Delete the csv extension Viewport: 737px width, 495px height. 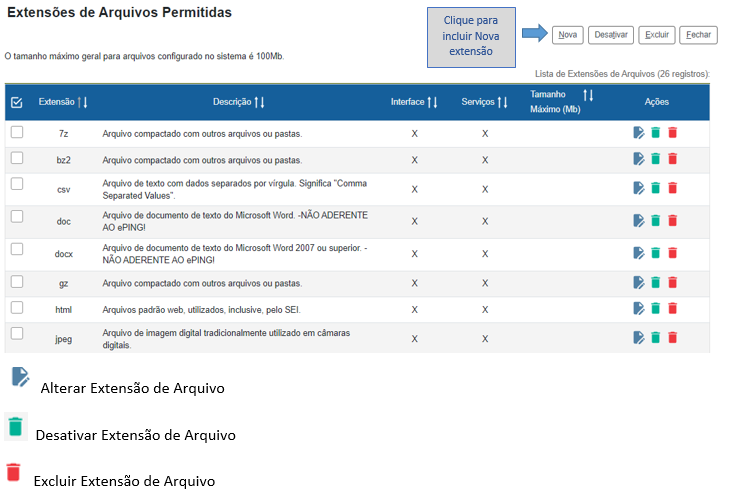point(673,189)
